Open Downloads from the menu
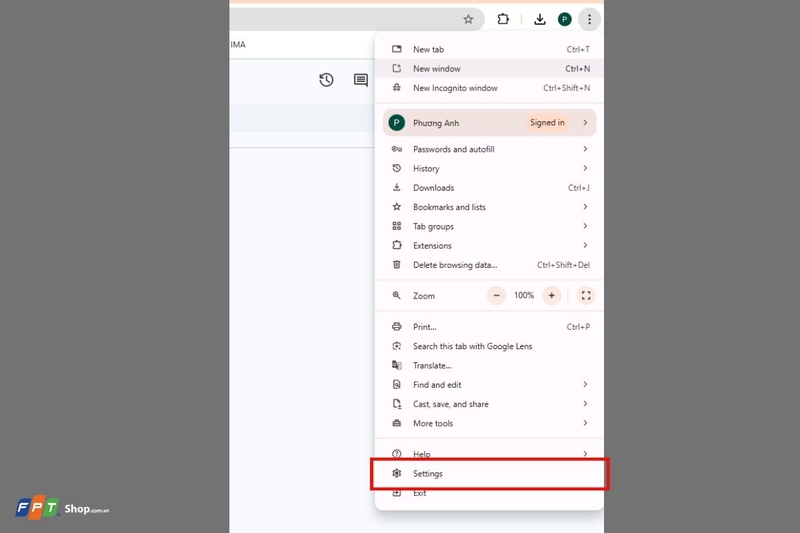 coord(489,188)
